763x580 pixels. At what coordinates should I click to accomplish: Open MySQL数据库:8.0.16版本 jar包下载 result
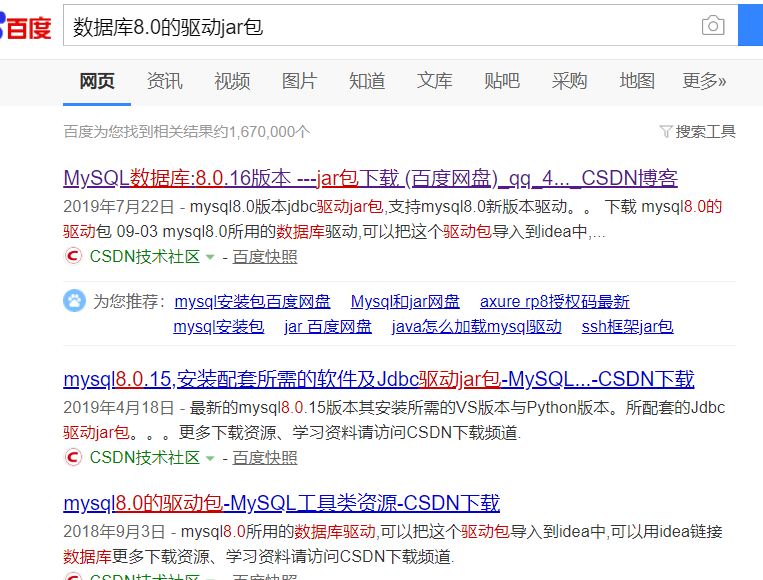[x=370, y=178]
